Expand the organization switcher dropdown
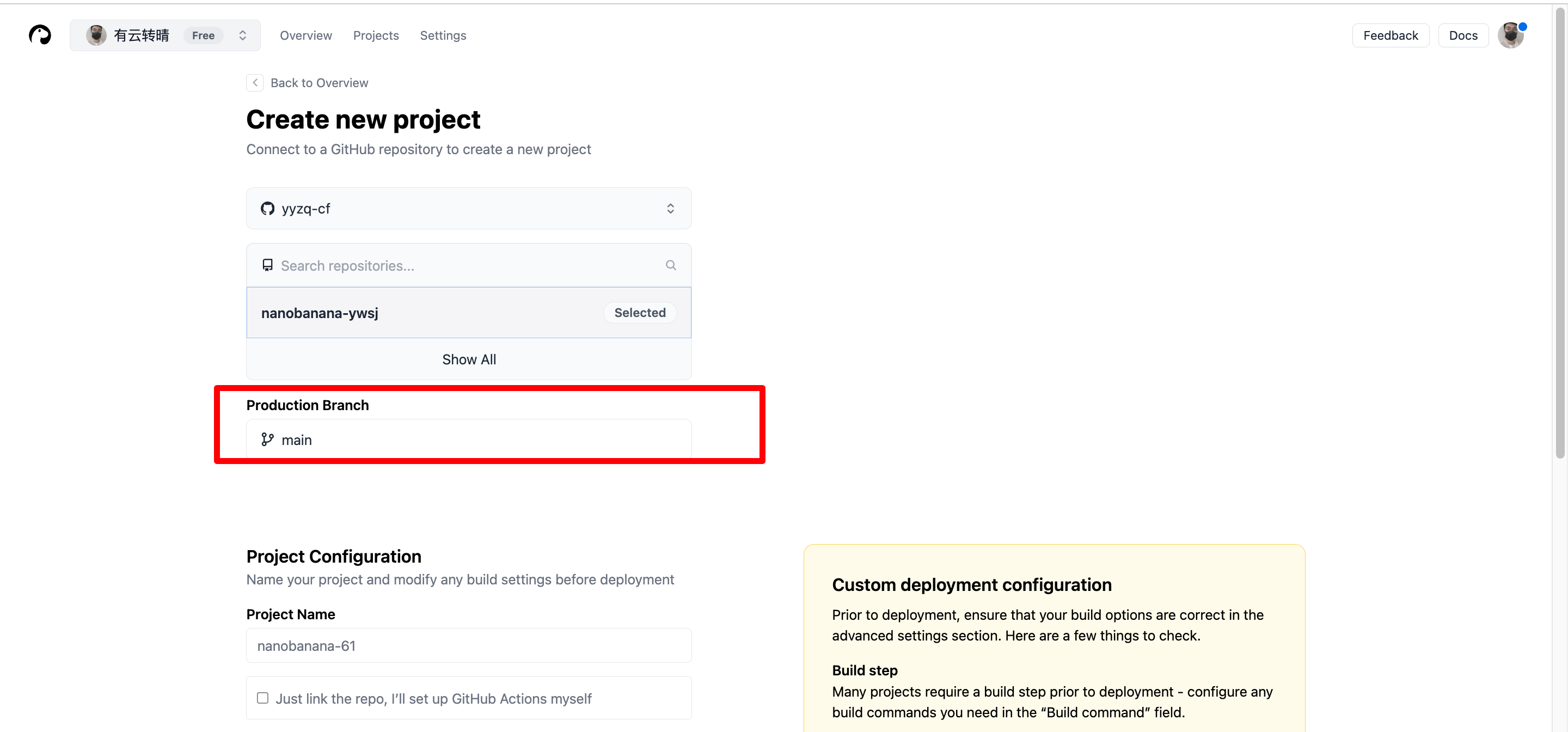1568x732 pixels. (242, 35)
